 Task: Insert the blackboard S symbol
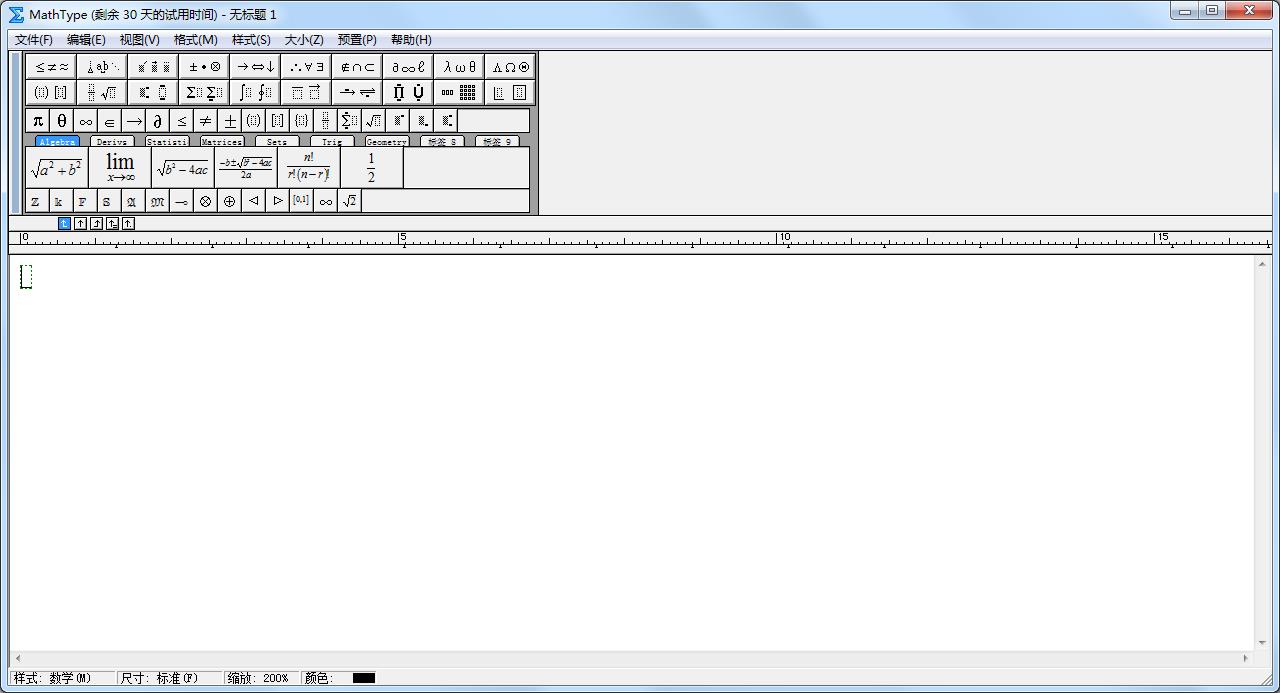[107, 201]
